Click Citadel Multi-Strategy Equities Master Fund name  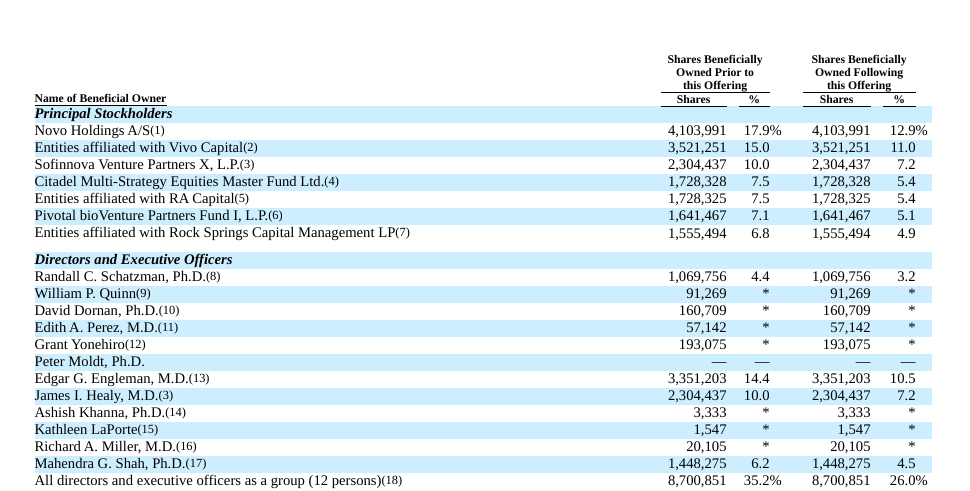pyautogui.click(x=179, y=182)
